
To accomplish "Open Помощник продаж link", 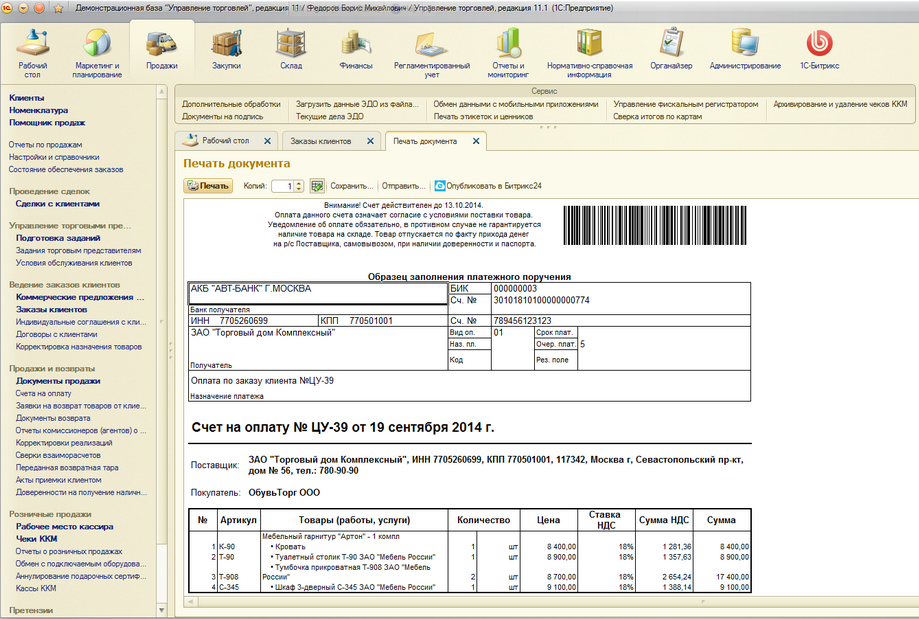I will (47, 123).
